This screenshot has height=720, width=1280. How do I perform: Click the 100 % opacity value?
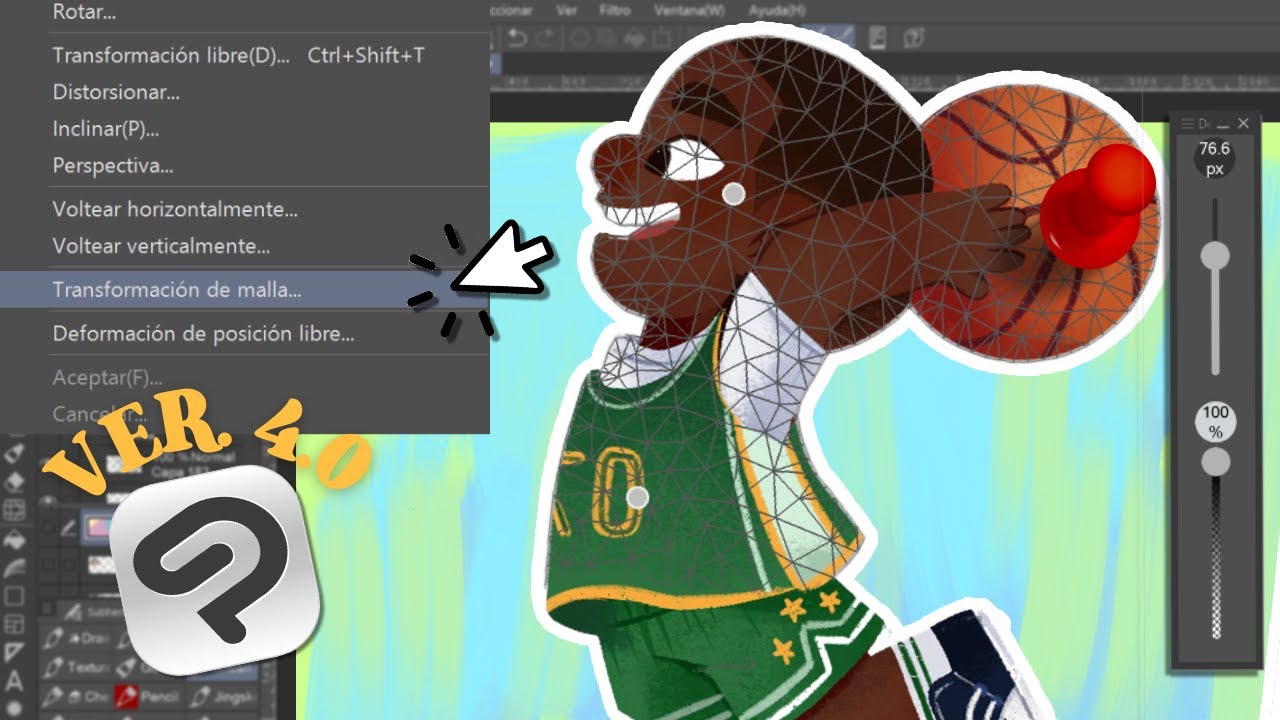pos(1215,422)
